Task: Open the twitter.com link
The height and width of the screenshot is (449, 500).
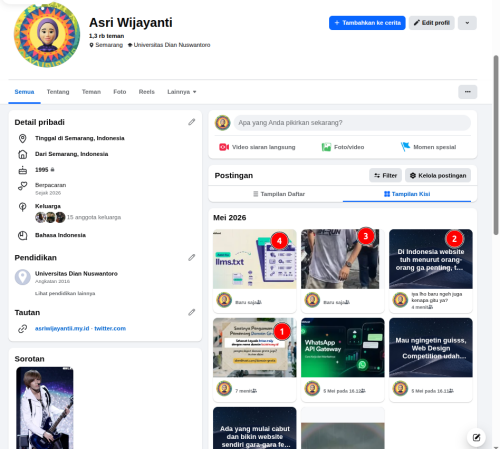Action: tap(110, 328)
